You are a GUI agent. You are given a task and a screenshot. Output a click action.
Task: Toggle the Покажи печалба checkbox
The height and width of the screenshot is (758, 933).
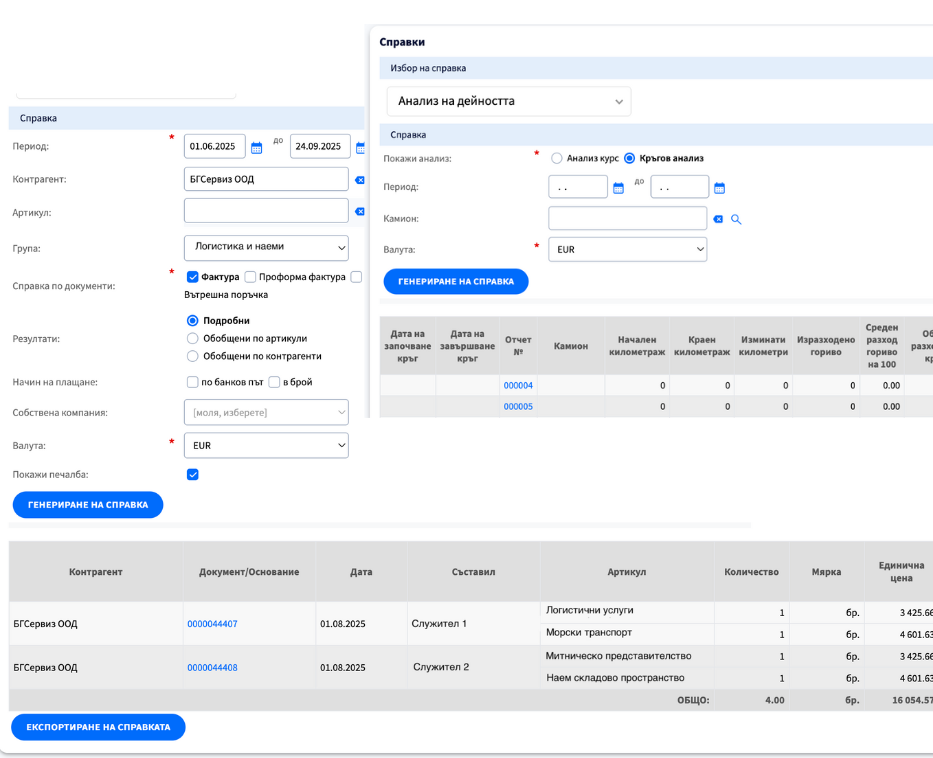pos(193,474)
